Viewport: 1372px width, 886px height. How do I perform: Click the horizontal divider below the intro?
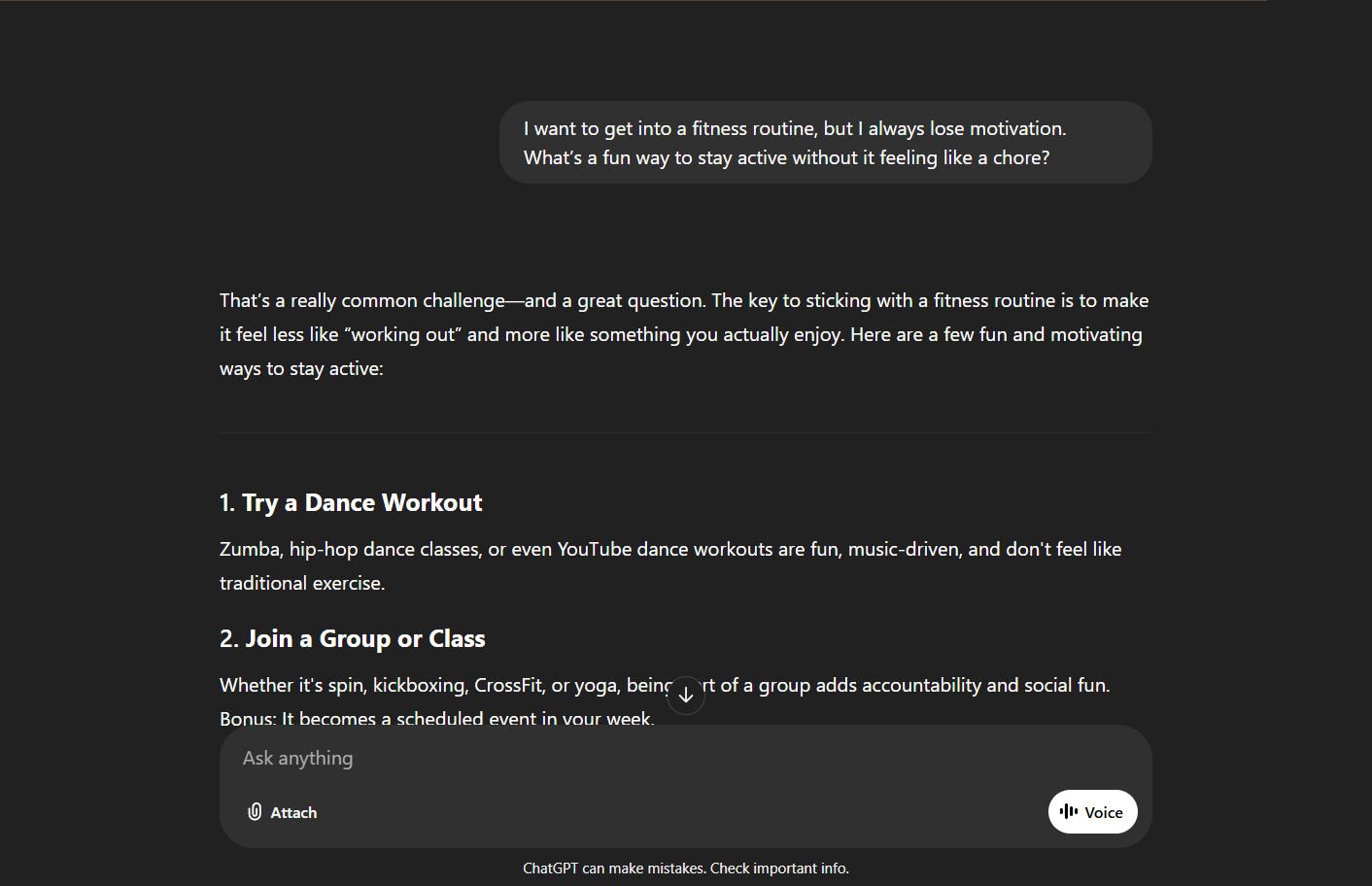pos(686,432)
